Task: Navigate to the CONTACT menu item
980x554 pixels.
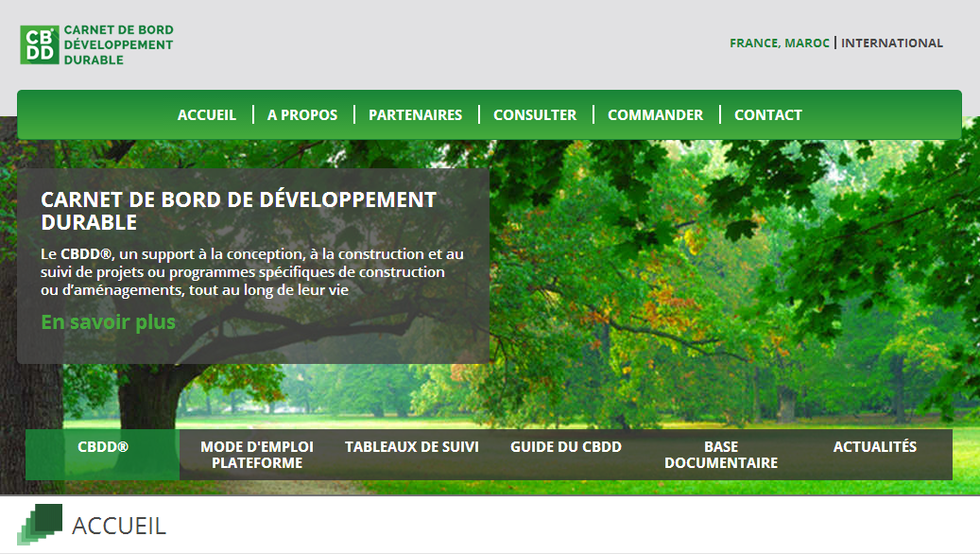Action: [x=768, y=115]
